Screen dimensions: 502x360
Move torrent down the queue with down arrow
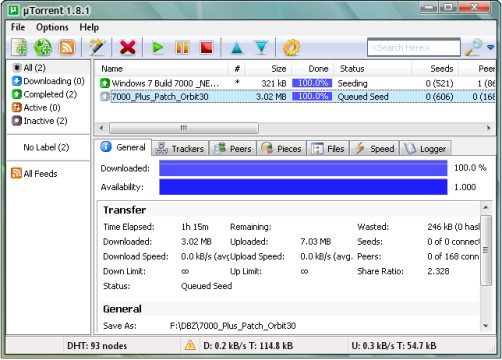point(261,48)
